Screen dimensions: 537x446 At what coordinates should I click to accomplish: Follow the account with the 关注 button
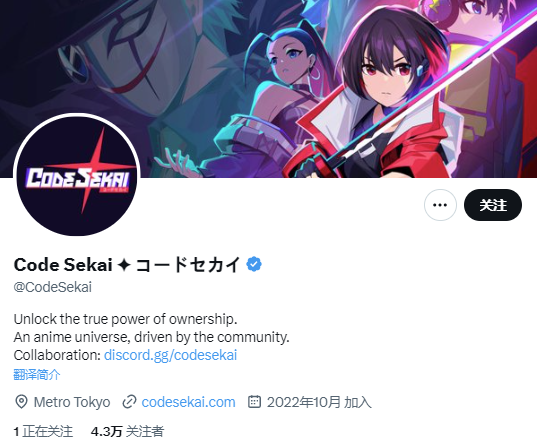[493, 205]
